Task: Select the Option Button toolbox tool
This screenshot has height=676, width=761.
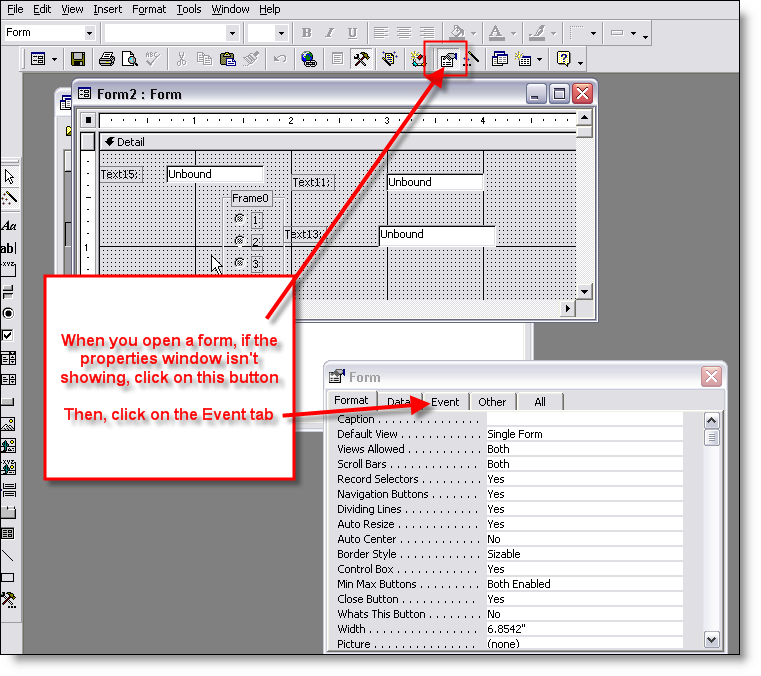Action: coord(9,313)
